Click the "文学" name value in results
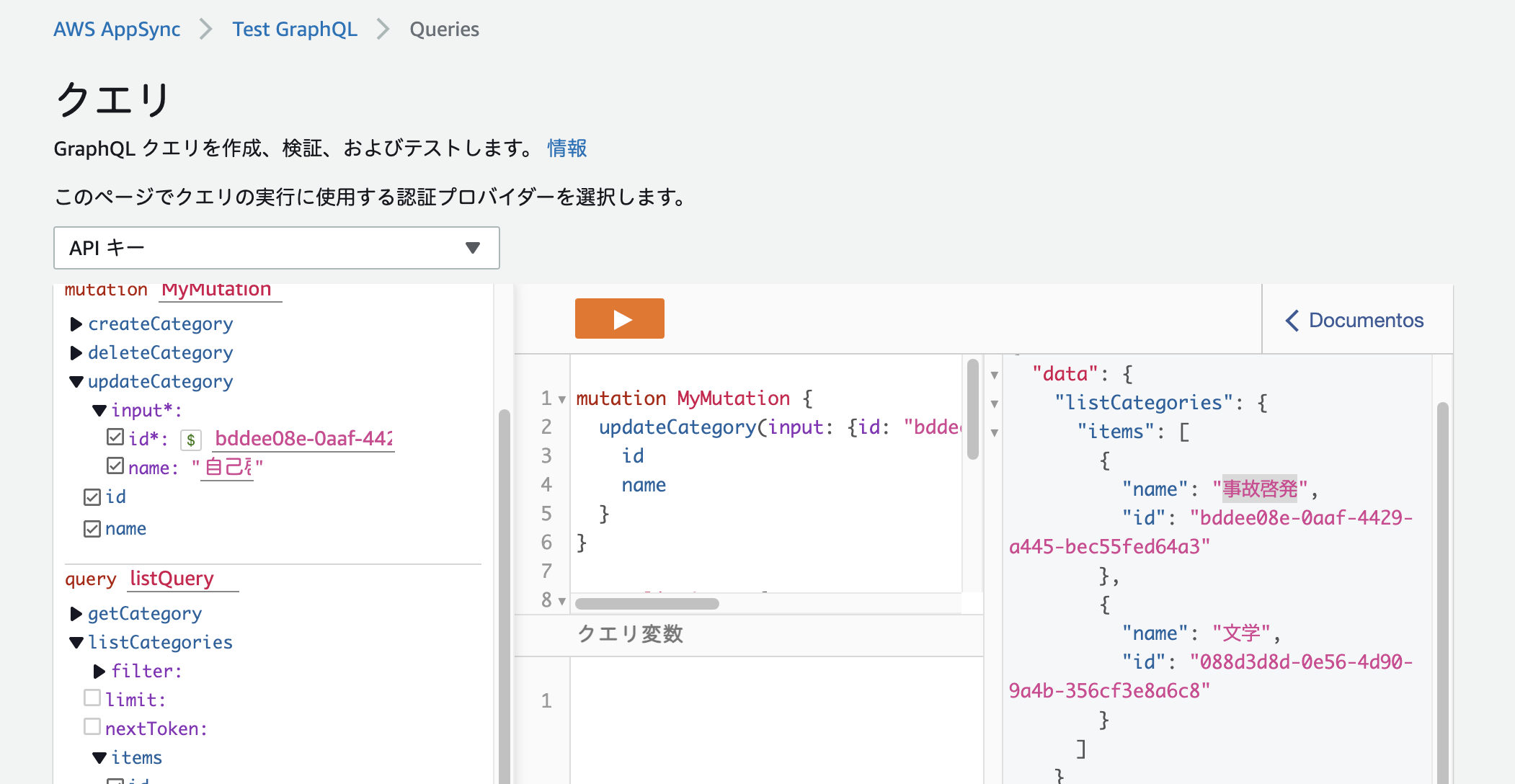The height and width of the screenshot is (784, 1515). point(1242,633)
